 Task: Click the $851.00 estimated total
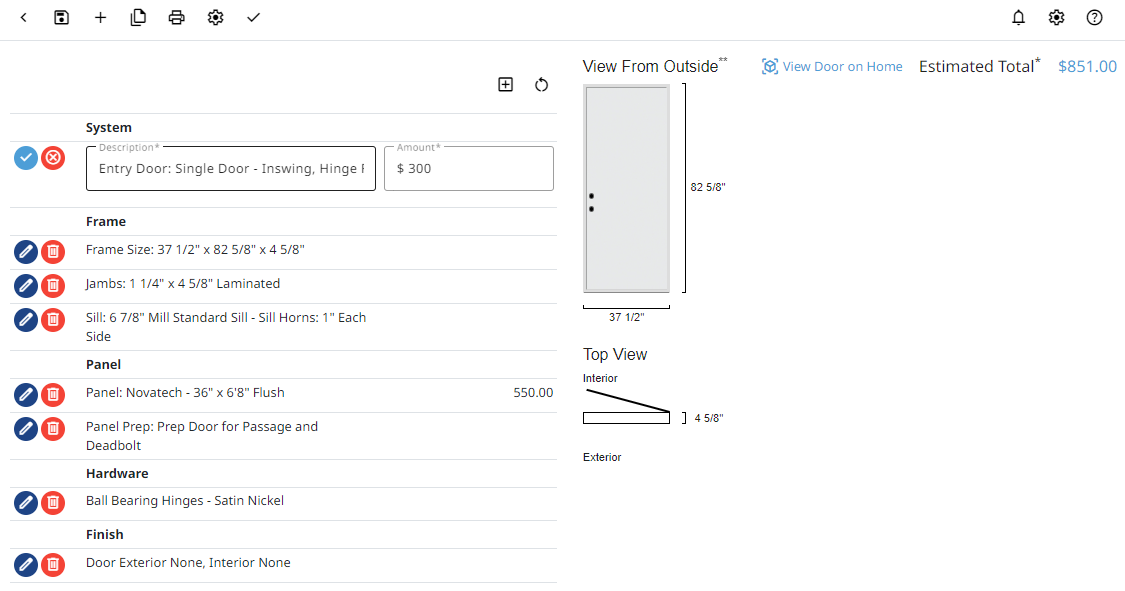[x=1088, y=67]
